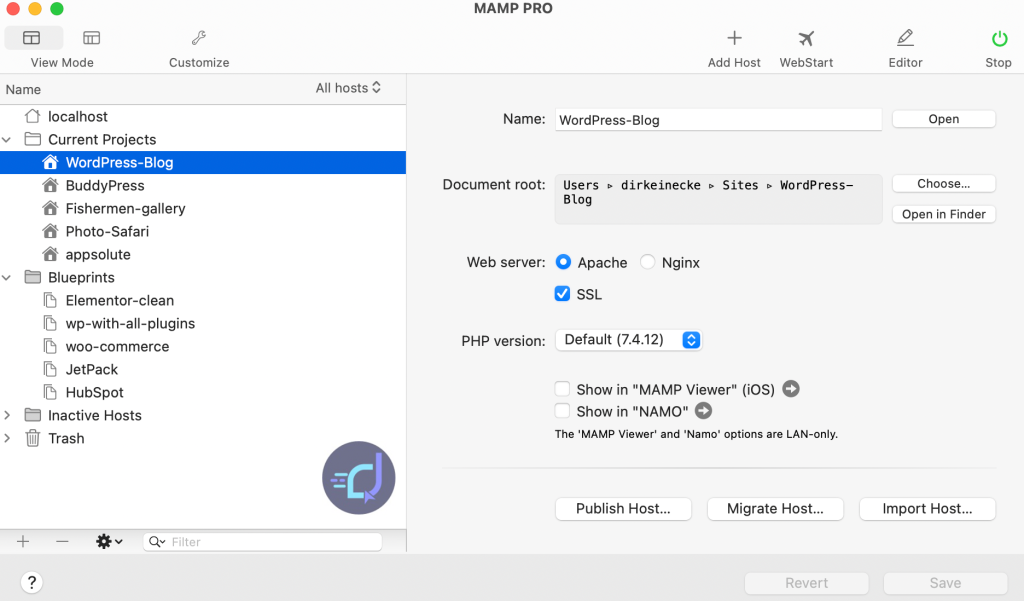The image size is (1024, 601).
Task: Open the All hosts filter dropdown
Action: [x=348, y=88]
